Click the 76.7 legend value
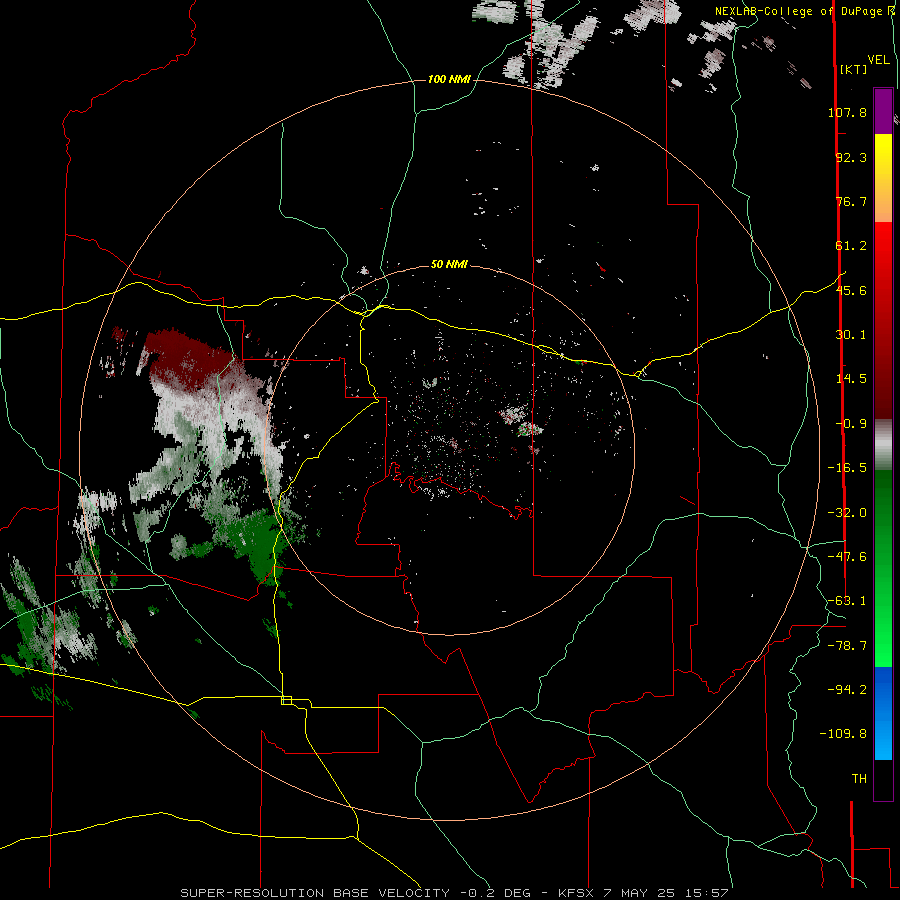900x900 pixels. (x=851, y=201)
